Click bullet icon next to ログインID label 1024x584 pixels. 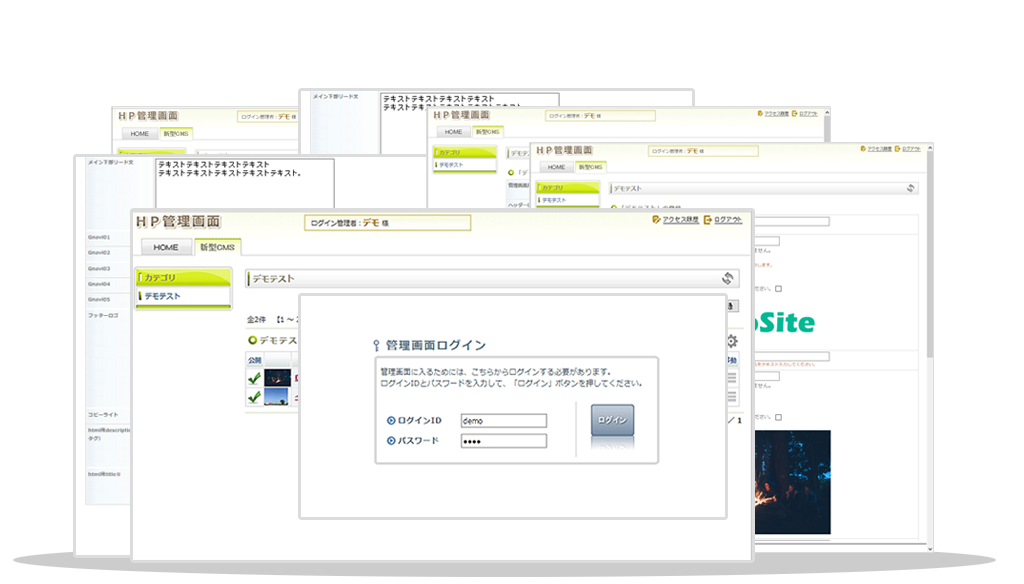391,421
